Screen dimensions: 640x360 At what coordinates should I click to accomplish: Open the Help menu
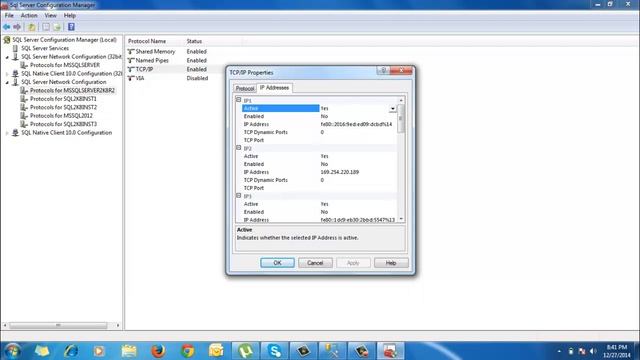click(70, 16)
